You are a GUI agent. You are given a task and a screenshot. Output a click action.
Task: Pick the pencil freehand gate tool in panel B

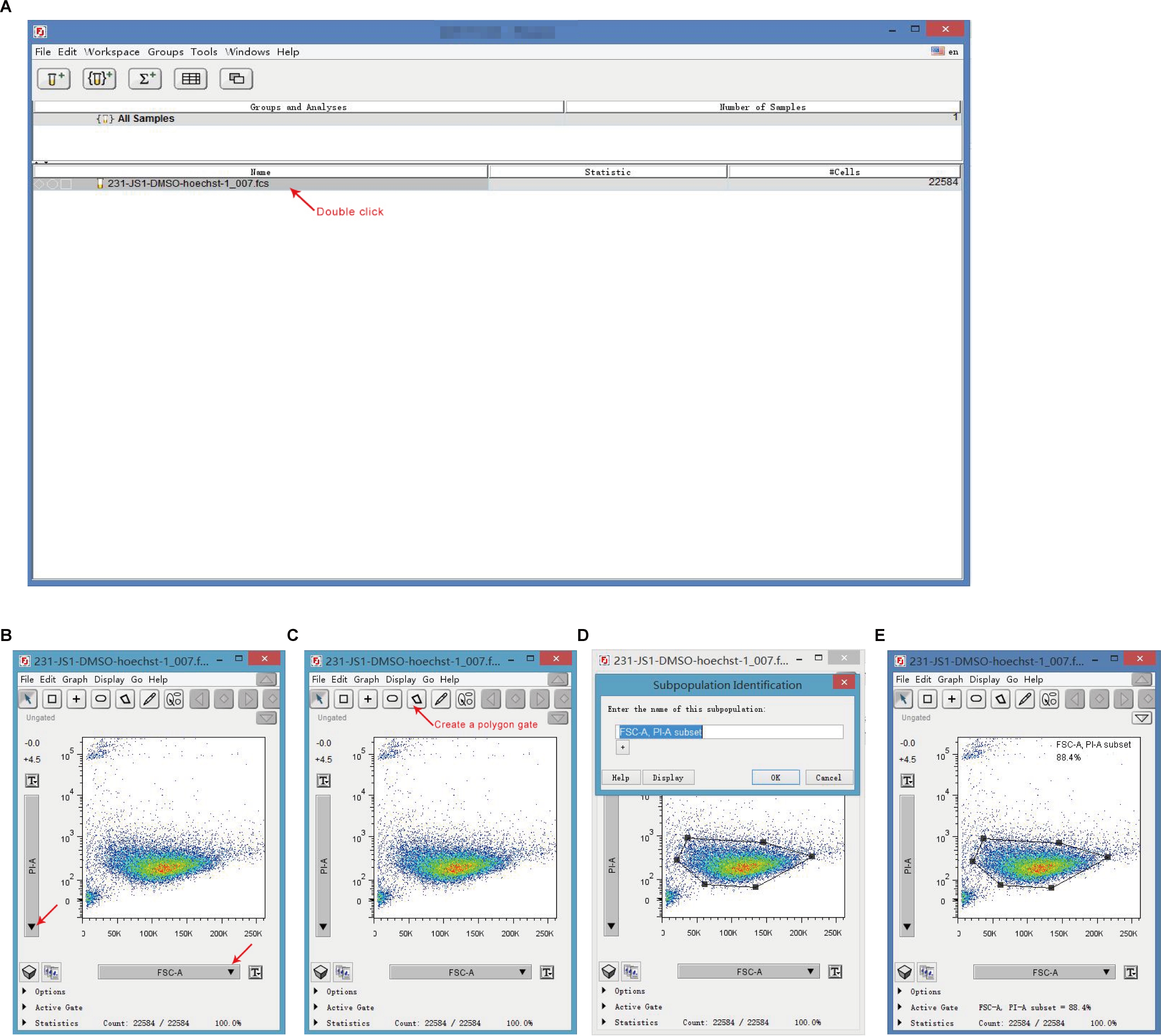tap(149, 698)
